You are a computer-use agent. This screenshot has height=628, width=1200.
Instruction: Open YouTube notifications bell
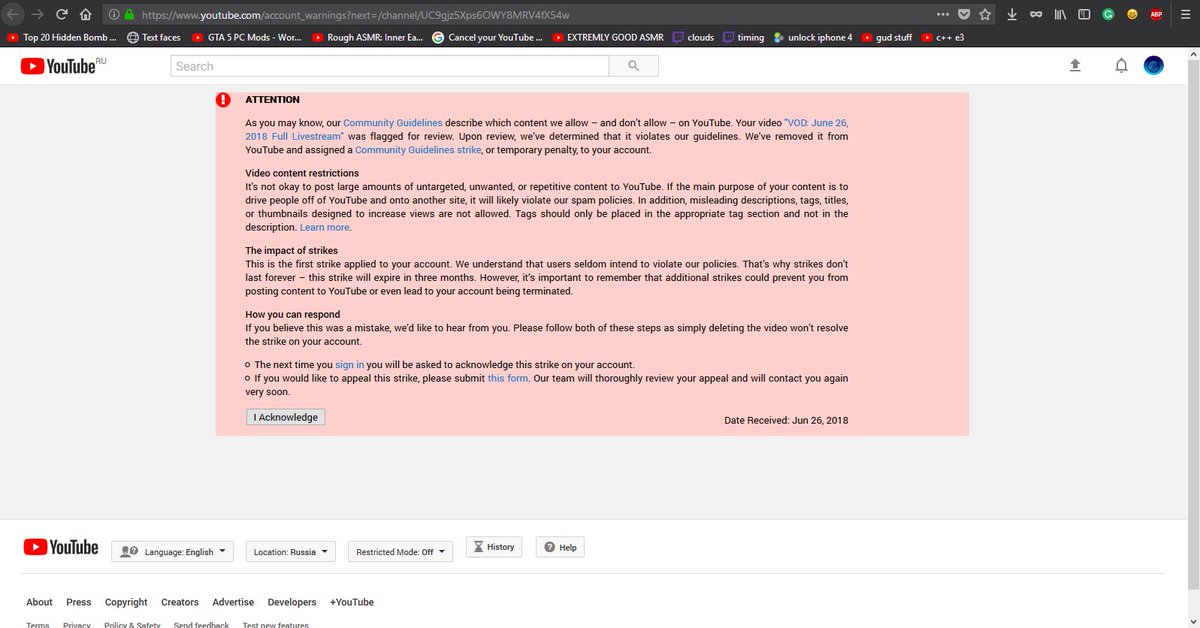(1122, 66)
